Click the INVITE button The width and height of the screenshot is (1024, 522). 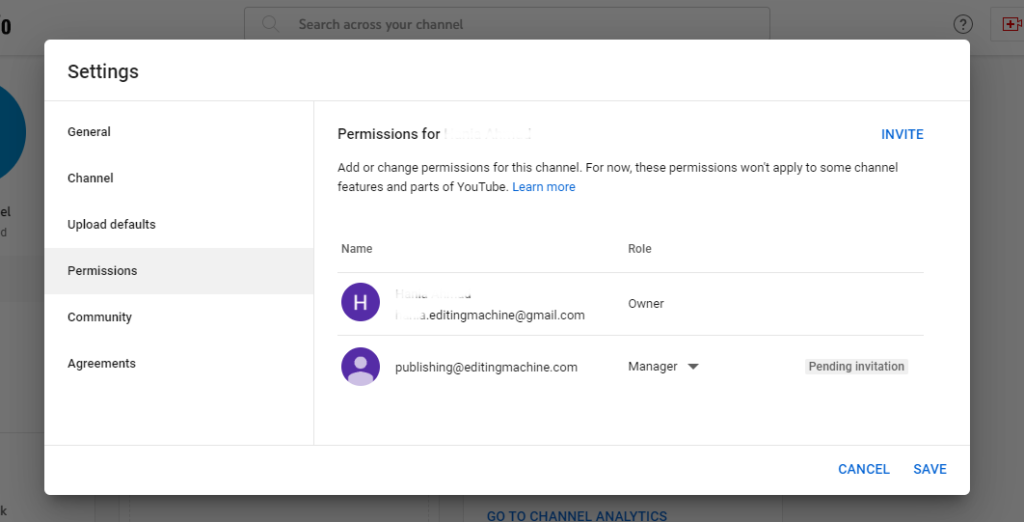[x=902, y=135]
